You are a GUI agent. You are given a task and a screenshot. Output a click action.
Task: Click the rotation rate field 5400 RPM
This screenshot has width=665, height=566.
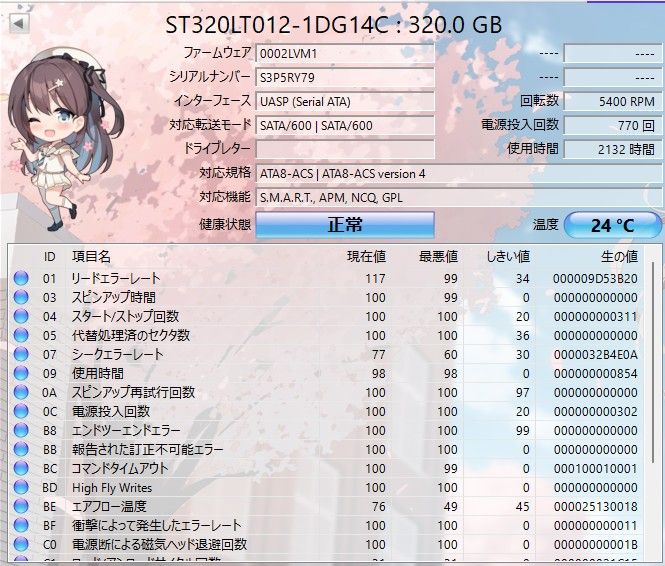point(613,102)
